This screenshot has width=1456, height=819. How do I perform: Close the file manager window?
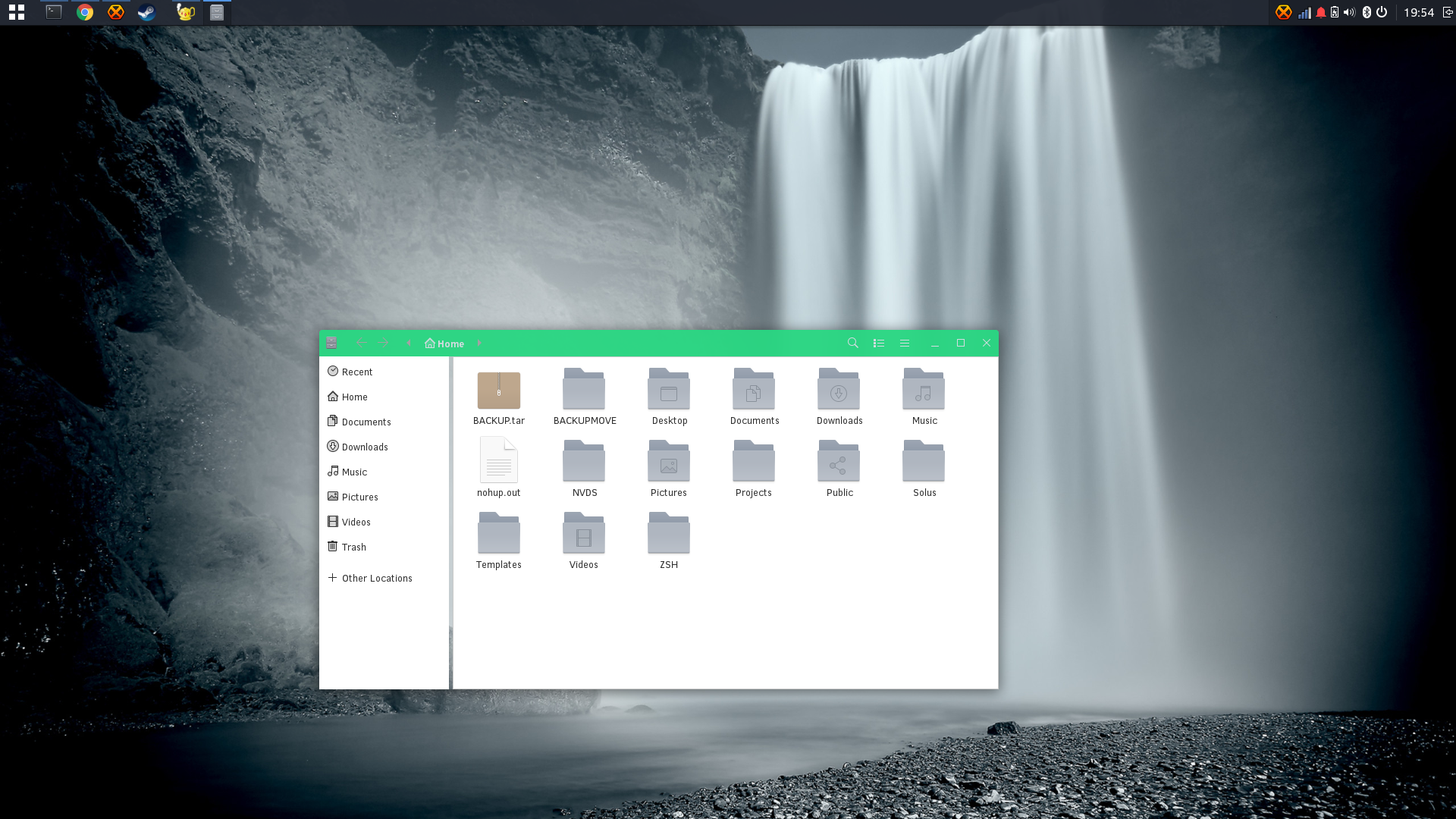[x=987, y=344]
